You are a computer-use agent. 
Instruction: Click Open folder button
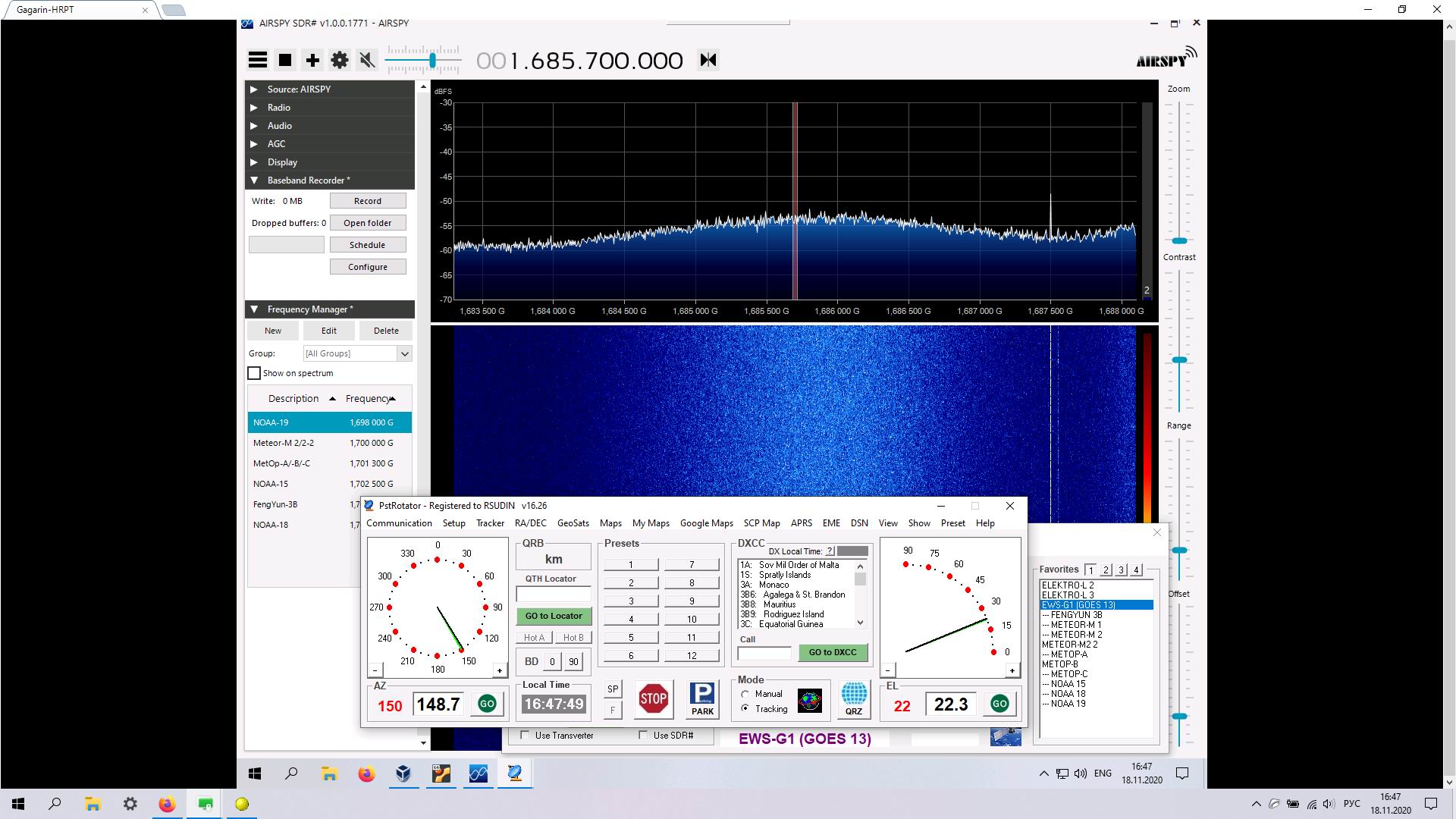[x=368, y=223]
